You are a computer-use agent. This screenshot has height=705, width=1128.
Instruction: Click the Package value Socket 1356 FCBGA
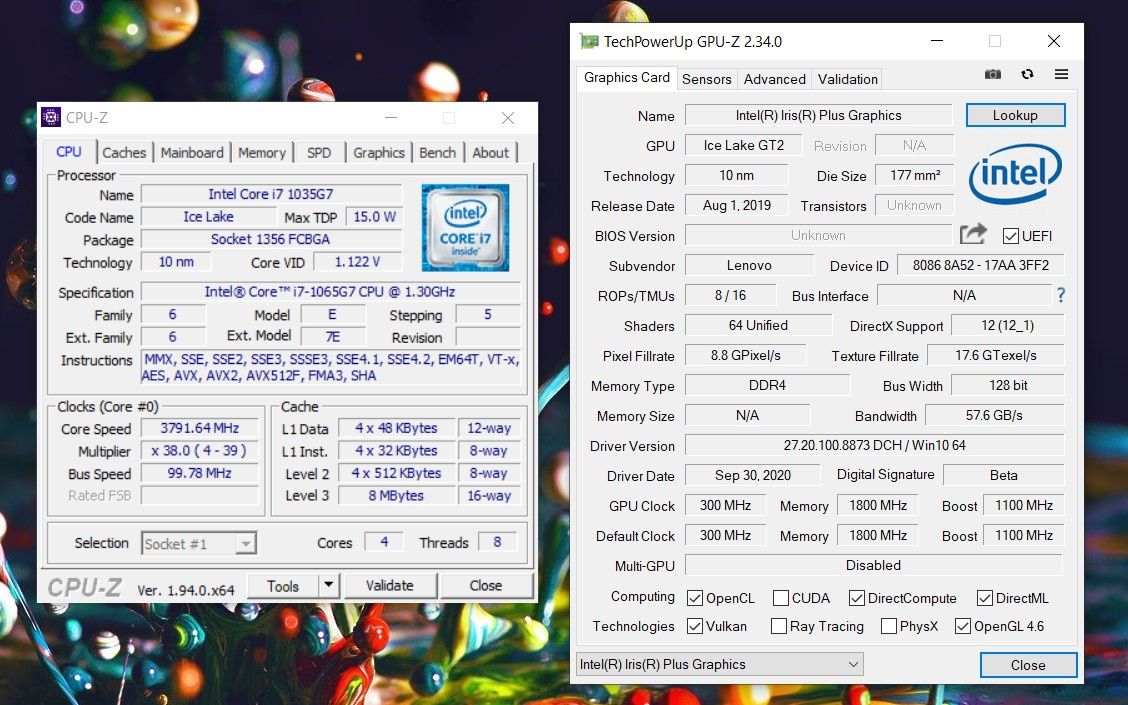[271, 239]
